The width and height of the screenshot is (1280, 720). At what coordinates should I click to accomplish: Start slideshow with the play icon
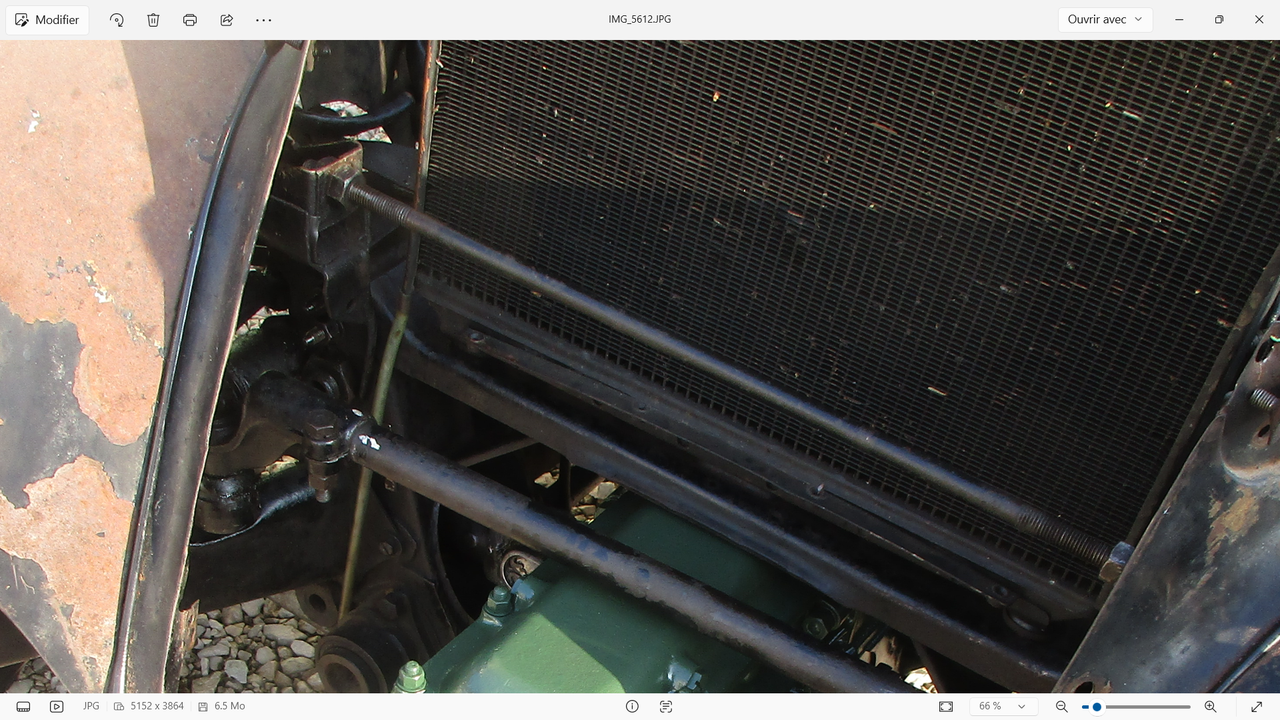[57, 706]
